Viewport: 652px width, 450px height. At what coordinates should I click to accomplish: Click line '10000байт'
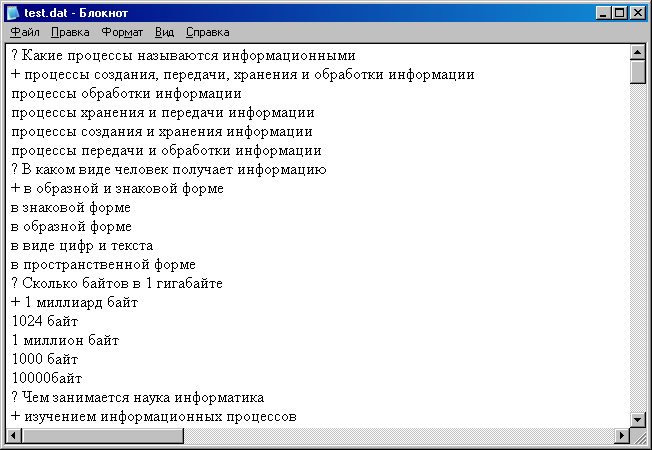(47, 378)
